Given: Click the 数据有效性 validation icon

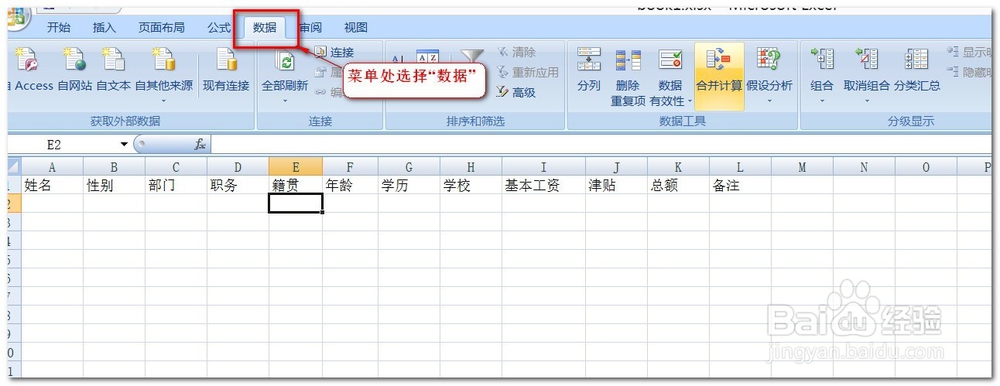Looking at the screenshot, I should (x=670, y=59).
